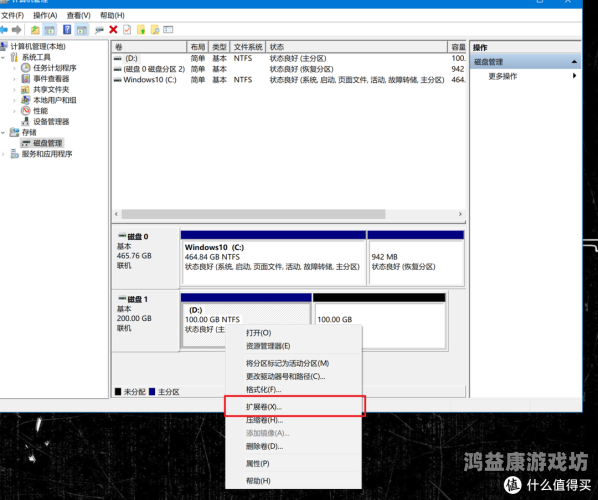
Task: Click the Local Users and Groups icon
Action: pyautogui.click(x=25, y=100)
